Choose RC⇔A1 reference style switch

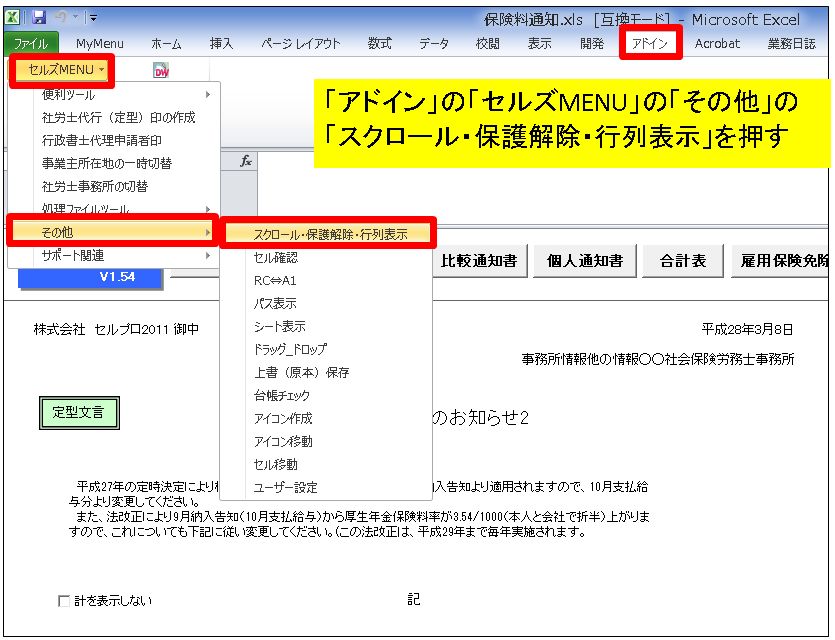coord(326,281)
